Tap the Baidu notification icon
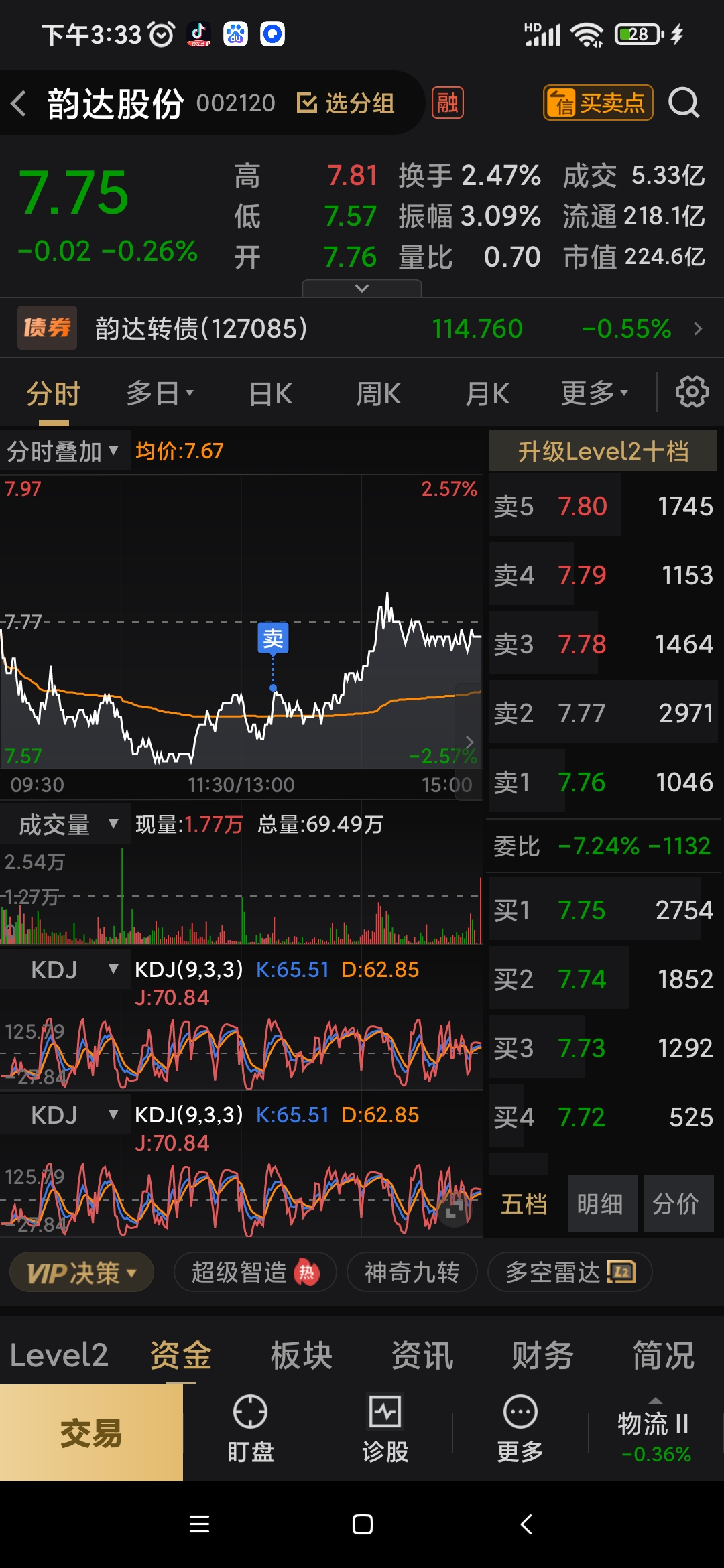This screenshot has height=1568, width=724. (235, 34)
